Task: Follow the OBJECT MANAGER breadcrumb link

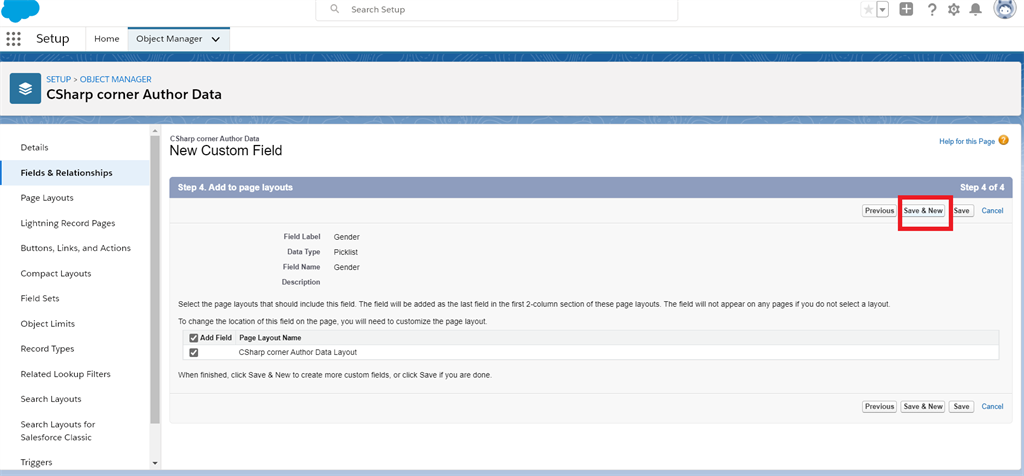Action: click(x=116, y=79)
